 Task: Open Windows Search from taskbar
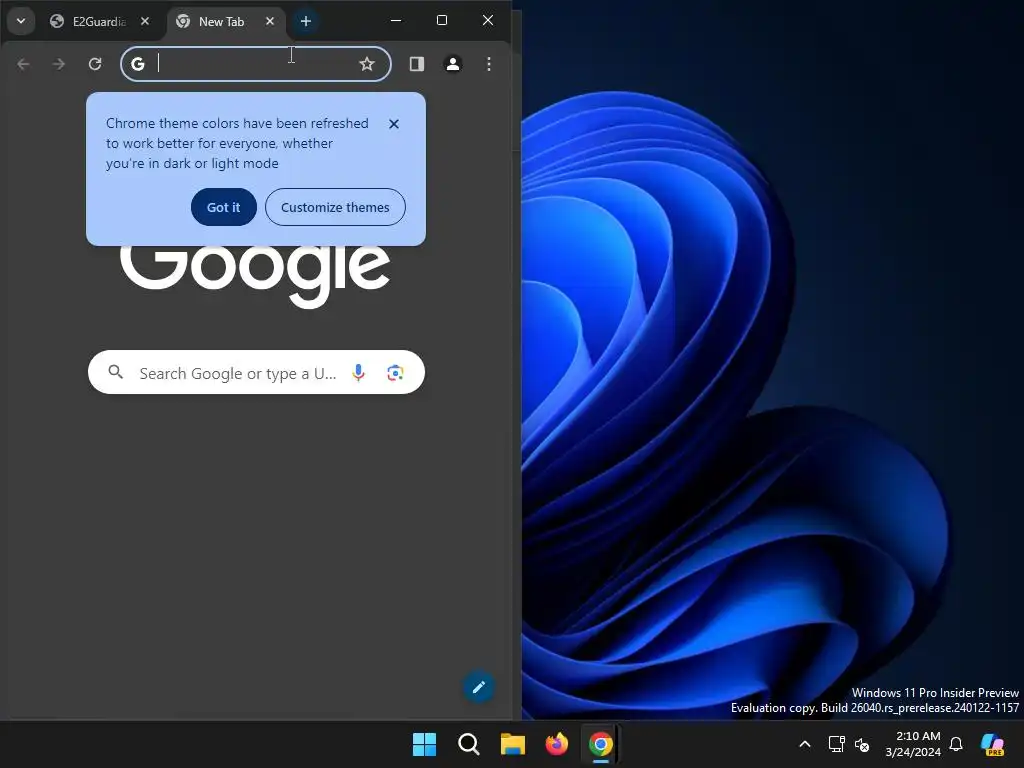469,744
